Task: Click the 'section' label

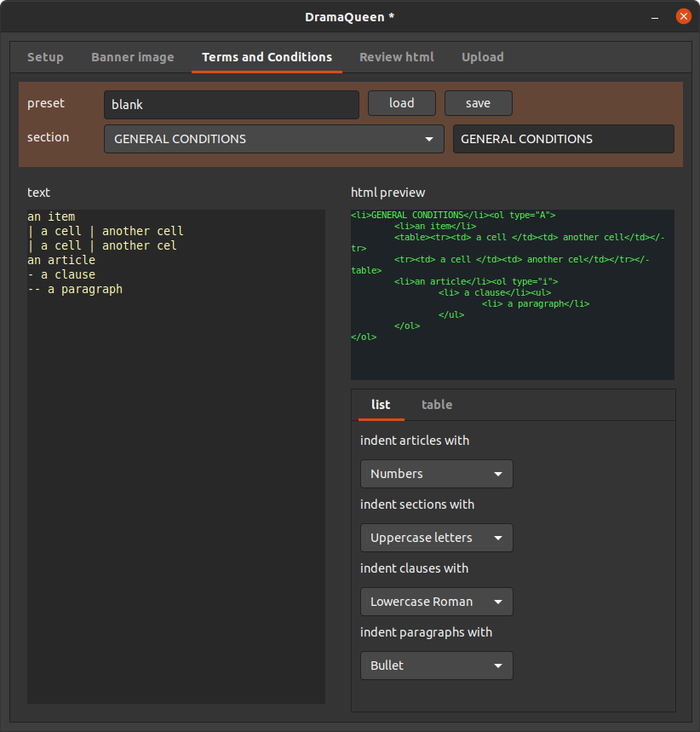Action: (48, 137)
